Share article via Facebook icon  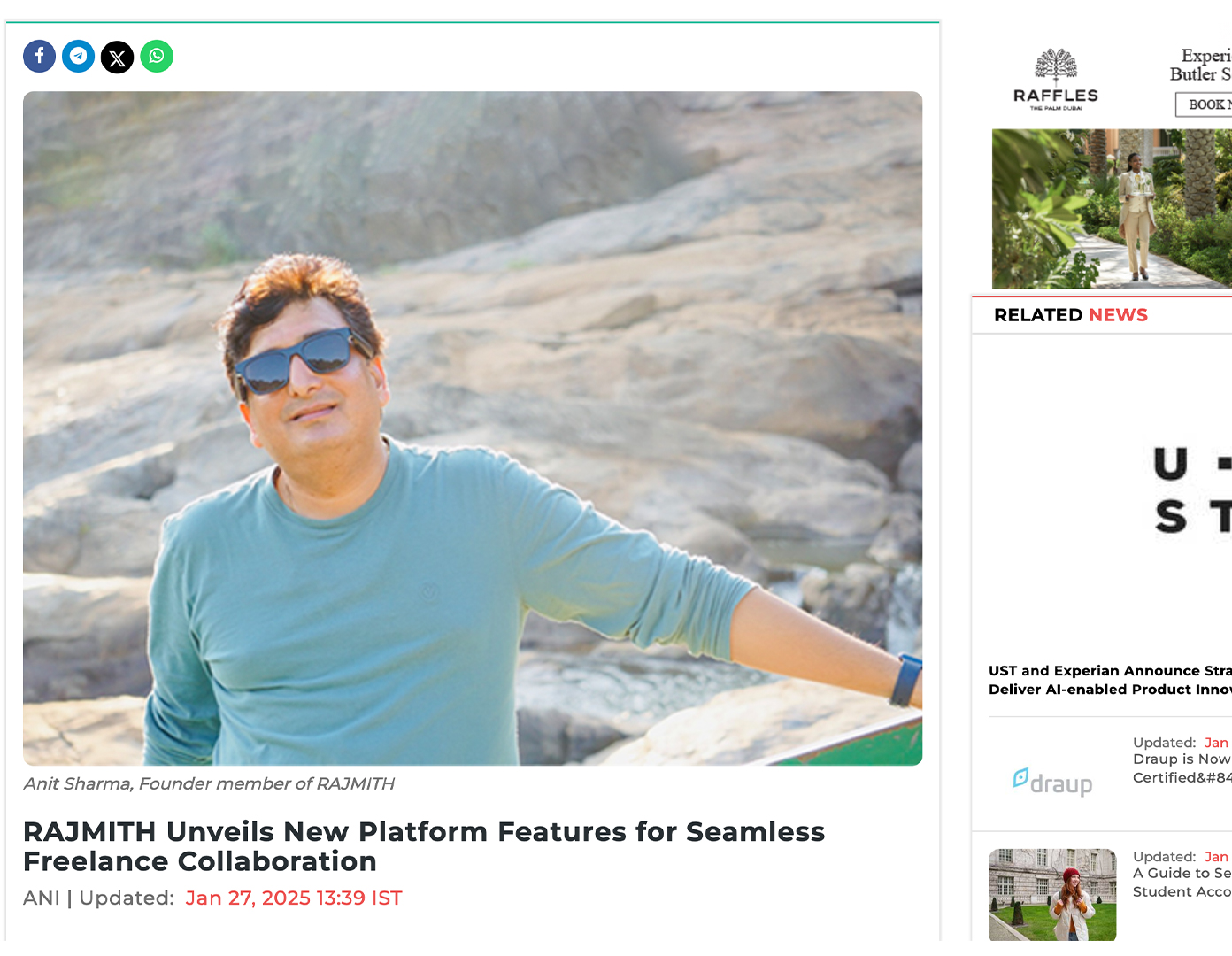pyautogui.click(x=39, y=56)
